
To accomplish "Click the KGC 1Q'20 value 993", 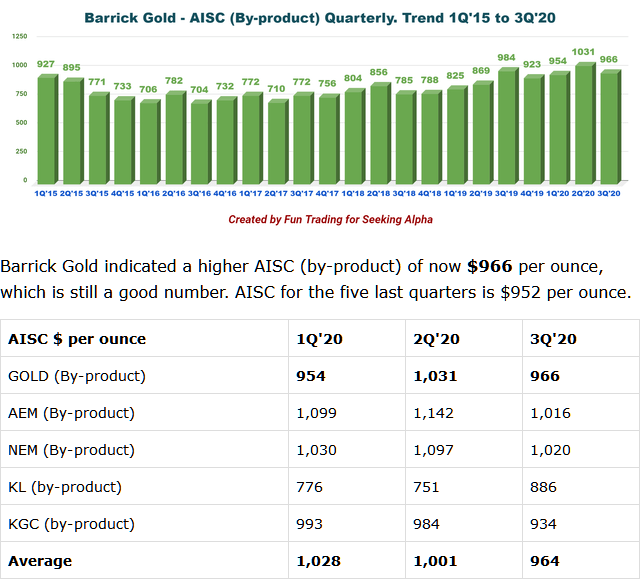I will click(x=311, y=524).
